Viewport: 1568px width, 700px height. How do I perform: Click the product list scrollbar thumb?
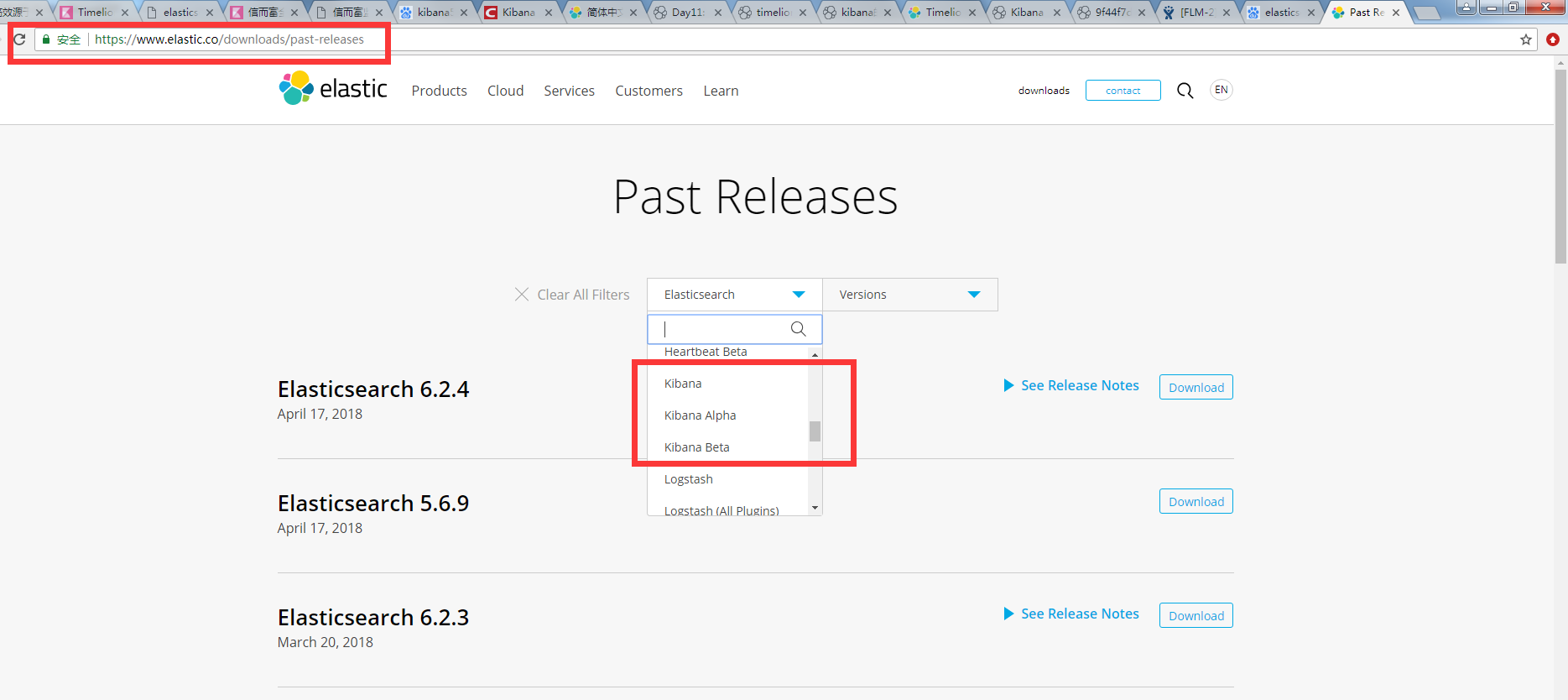[815, 431]
